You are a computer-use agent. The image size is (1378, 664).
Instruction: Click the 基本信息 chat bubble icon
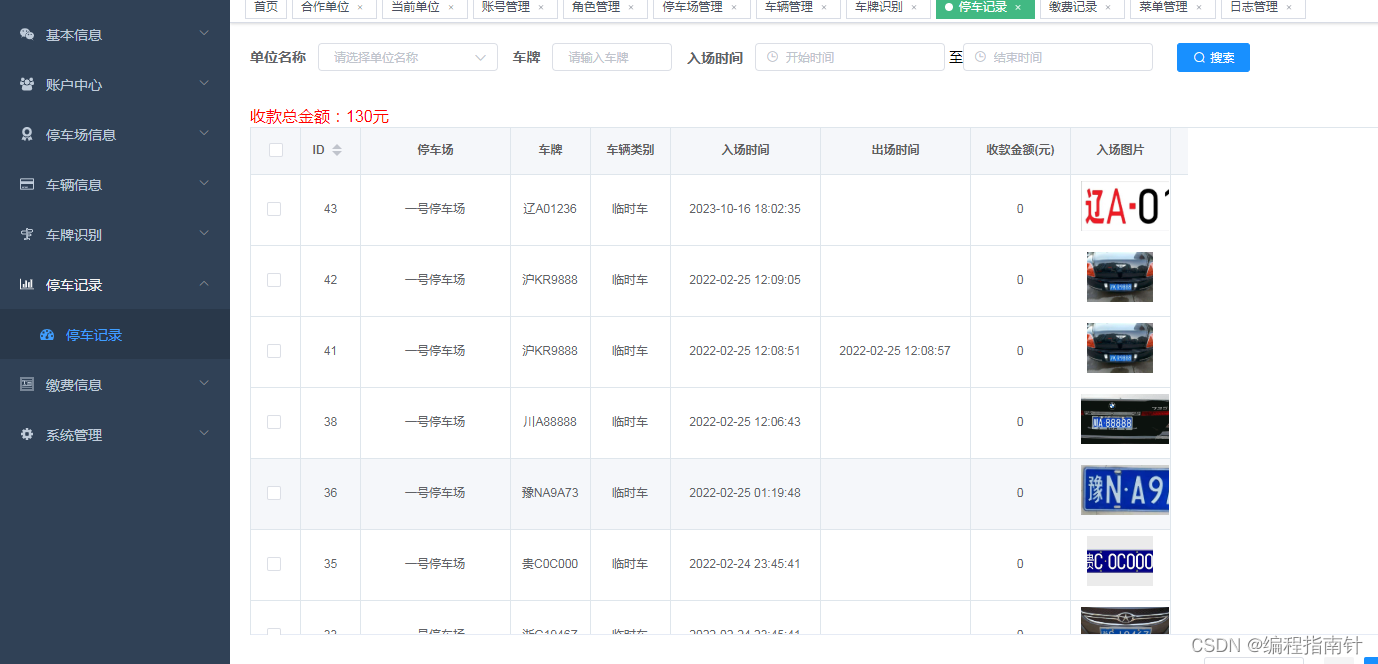pyautogui.click(x=27, y=34)
